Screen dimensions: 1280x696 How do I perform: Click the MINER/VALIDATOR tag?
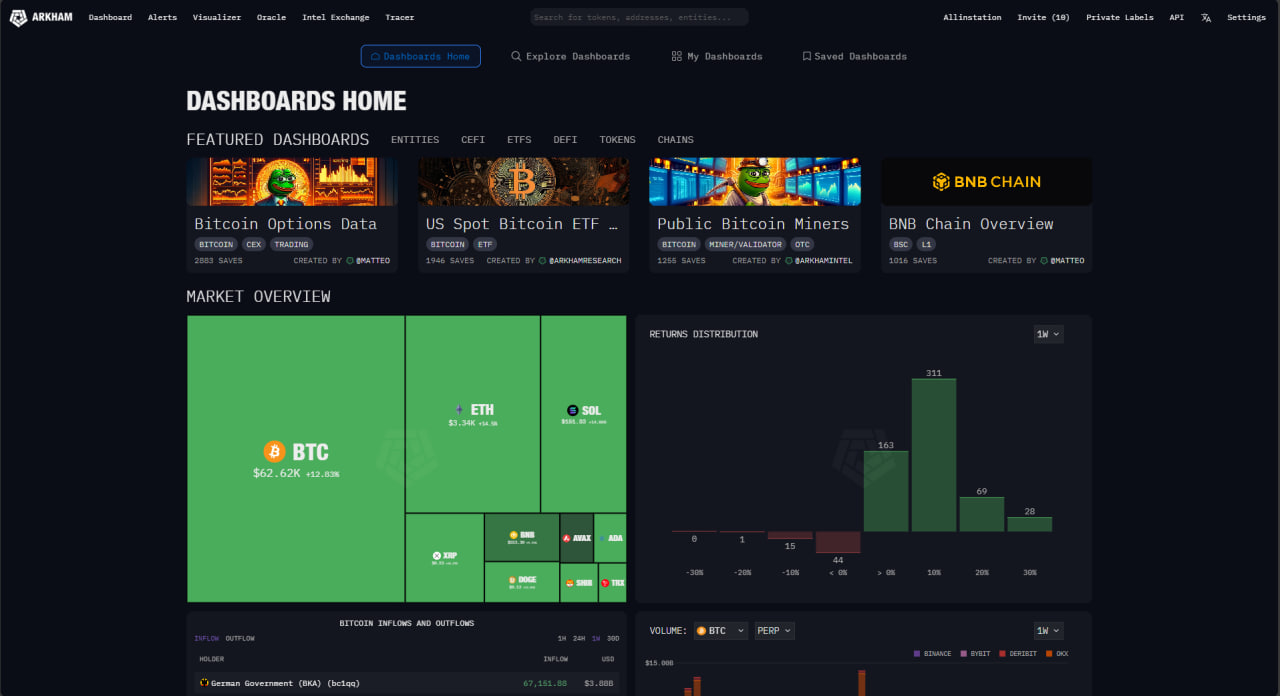746,244
